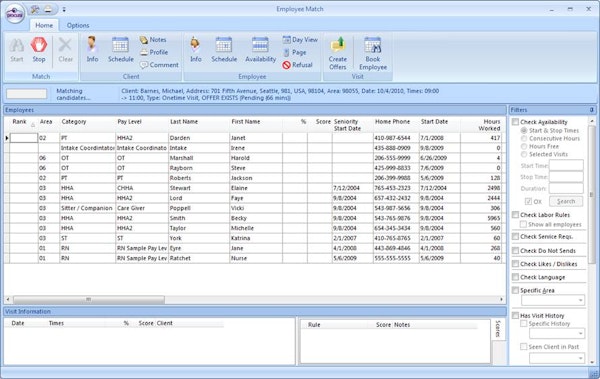Enable Check Service Reqs. filter
This screenshot has height=379, width=600.
pyautogui.click(x=515, y=237)
